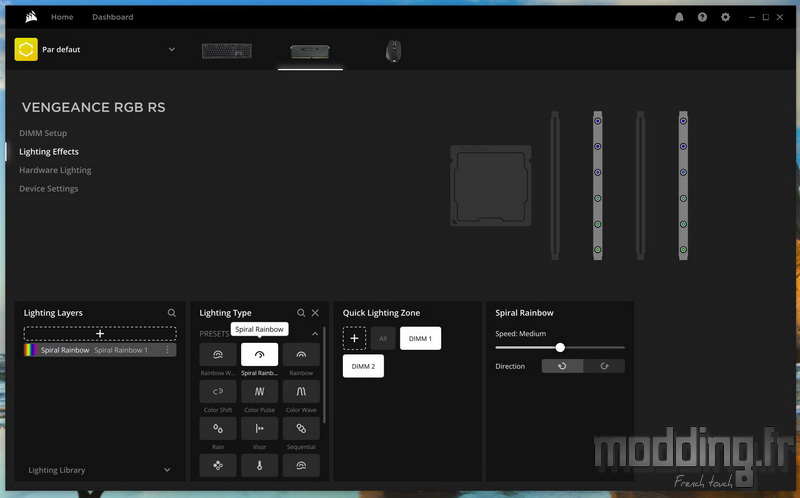Click the CPU socket in the preview
The height and width of the screenshot is (498, 800).
491,186
